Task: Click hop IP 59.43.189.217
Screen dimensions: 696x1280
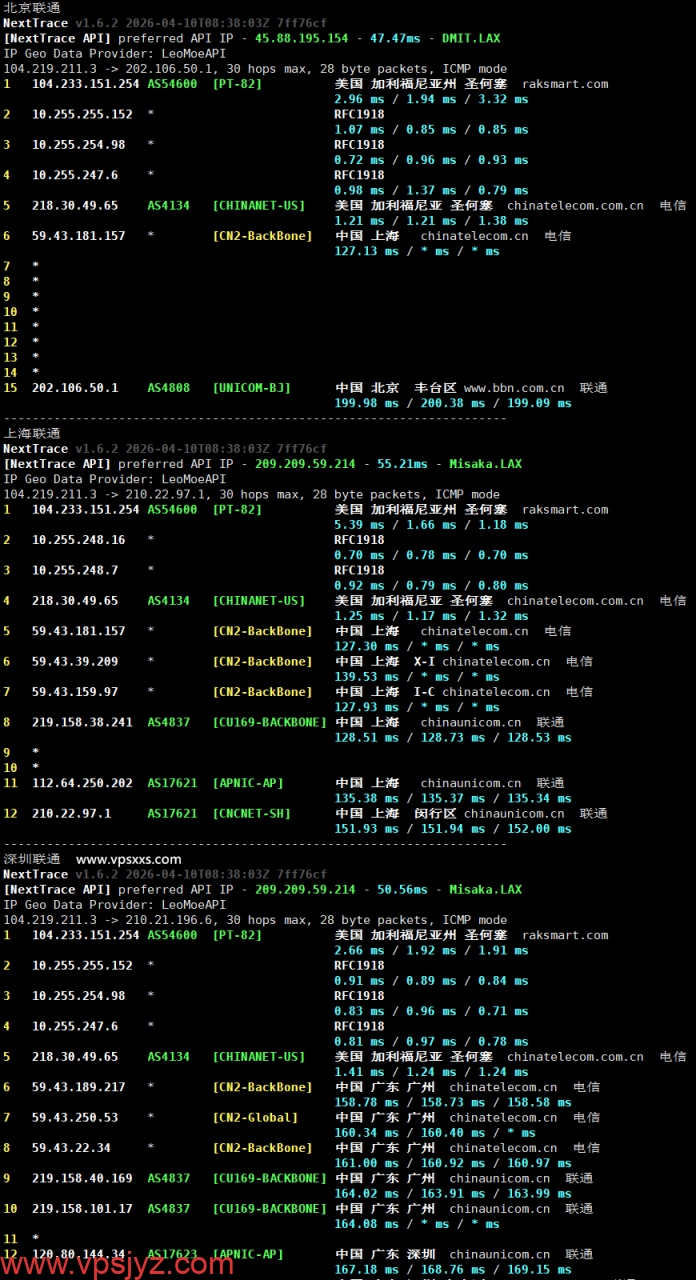Action: [x=79, y=1087]
